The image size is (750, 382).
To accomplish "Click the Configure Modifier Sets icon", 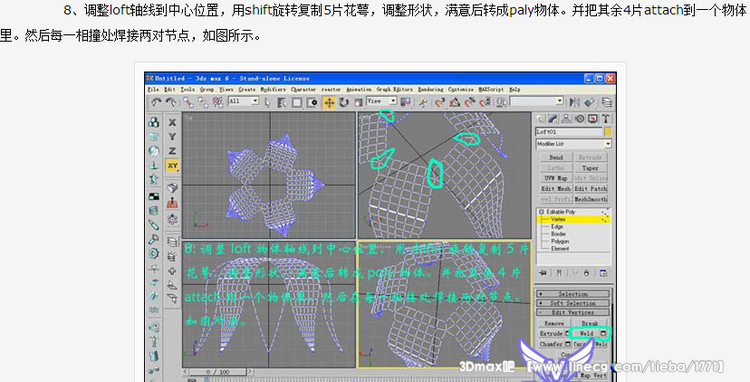I will 603,273.
